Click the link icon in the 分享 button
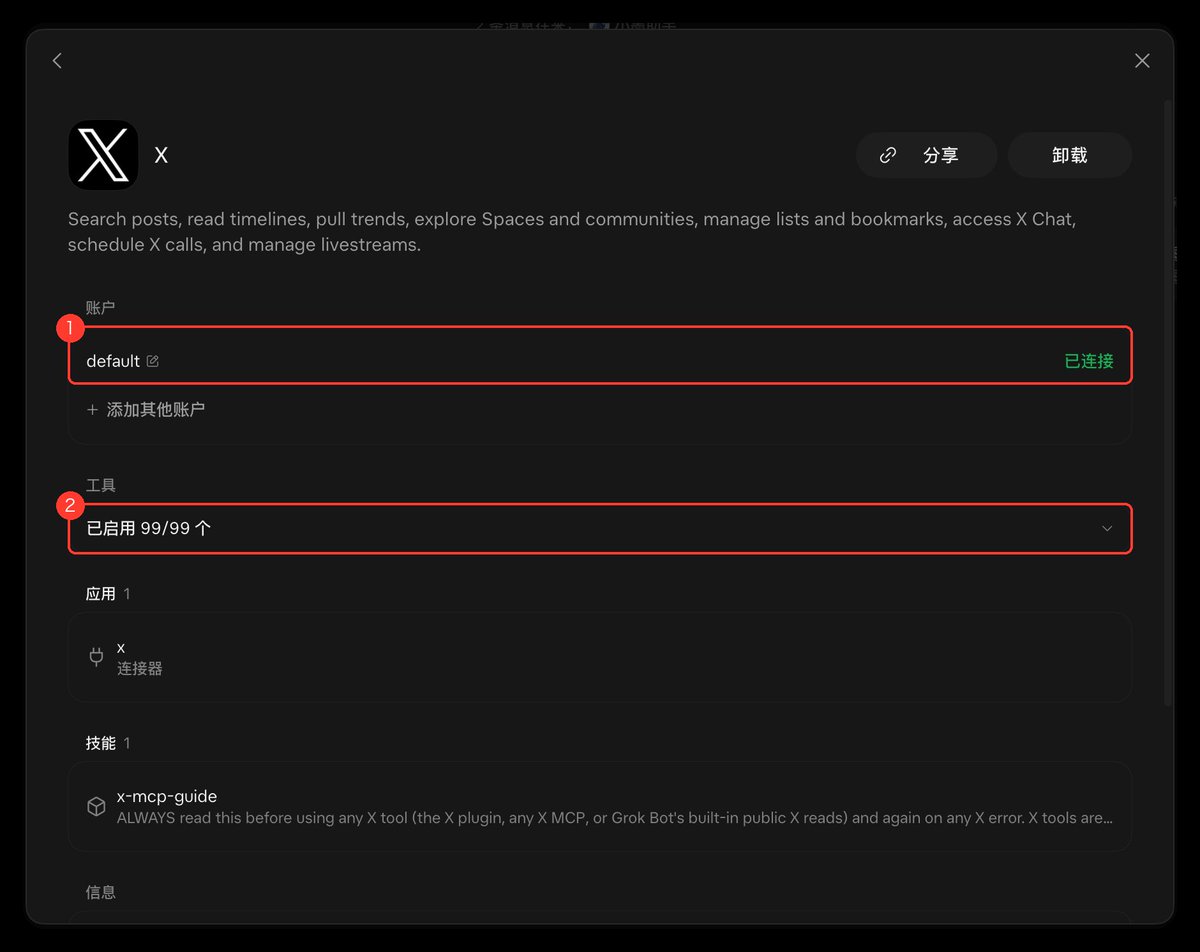The height and width of the screenshot is (952, 1200). point(888,155)
